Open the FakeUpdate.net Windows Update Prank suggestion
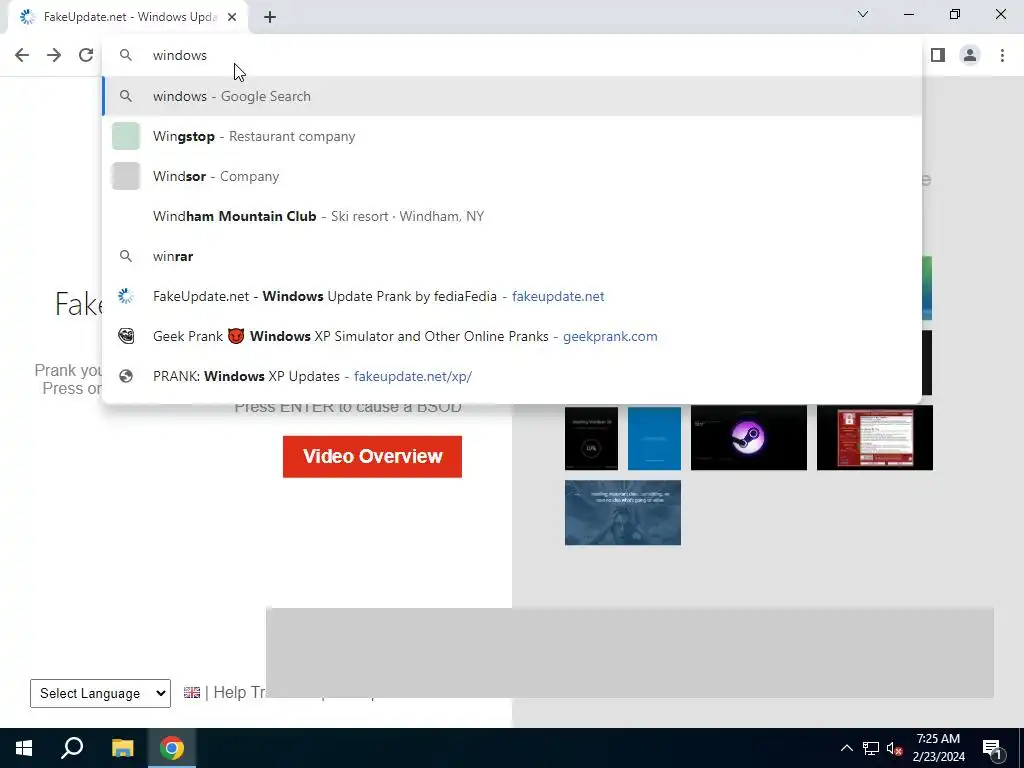This screenshot has height=768, width=1024. click(512, 296)
